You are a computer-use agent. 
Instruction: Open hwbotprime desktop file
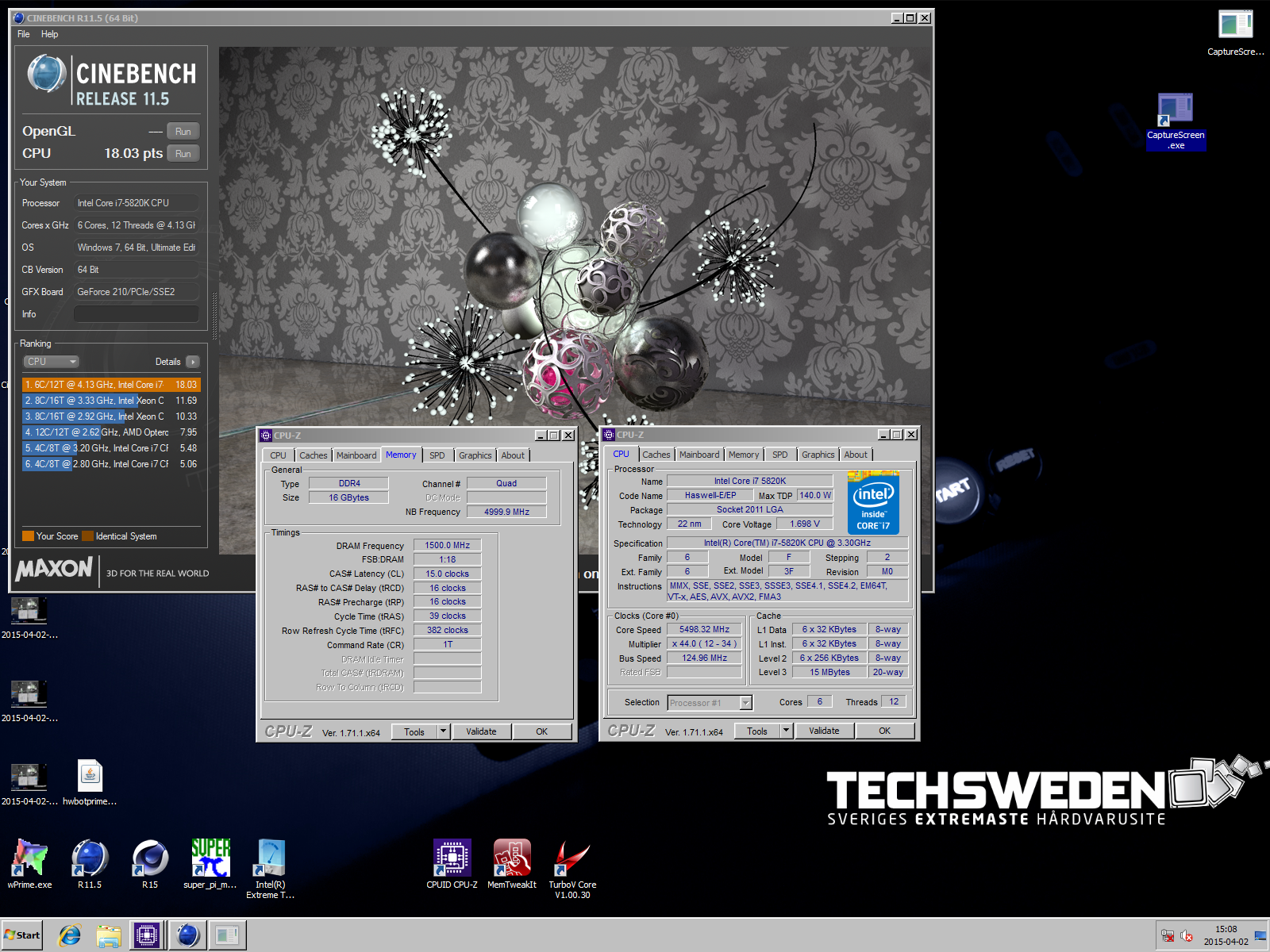click(90, 783)
